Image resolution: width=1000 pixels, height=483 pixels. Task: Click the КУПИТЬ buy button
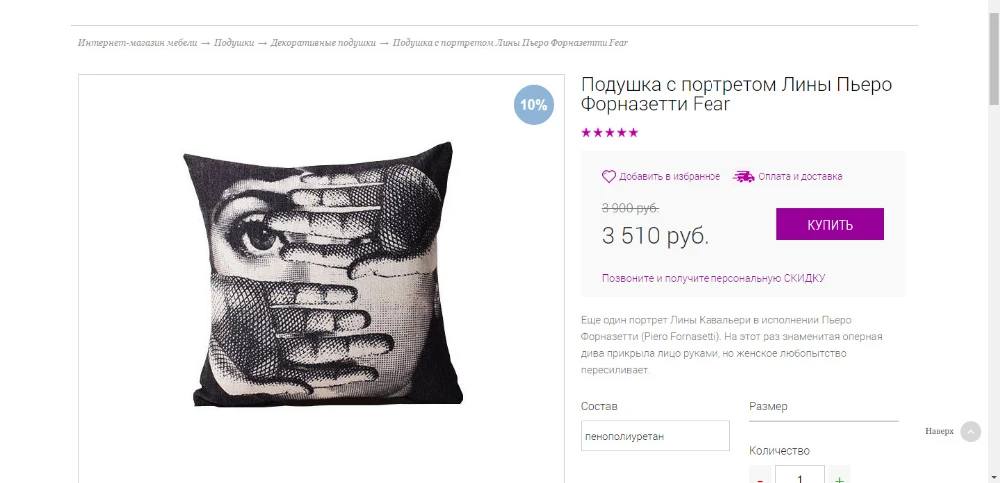830,224
